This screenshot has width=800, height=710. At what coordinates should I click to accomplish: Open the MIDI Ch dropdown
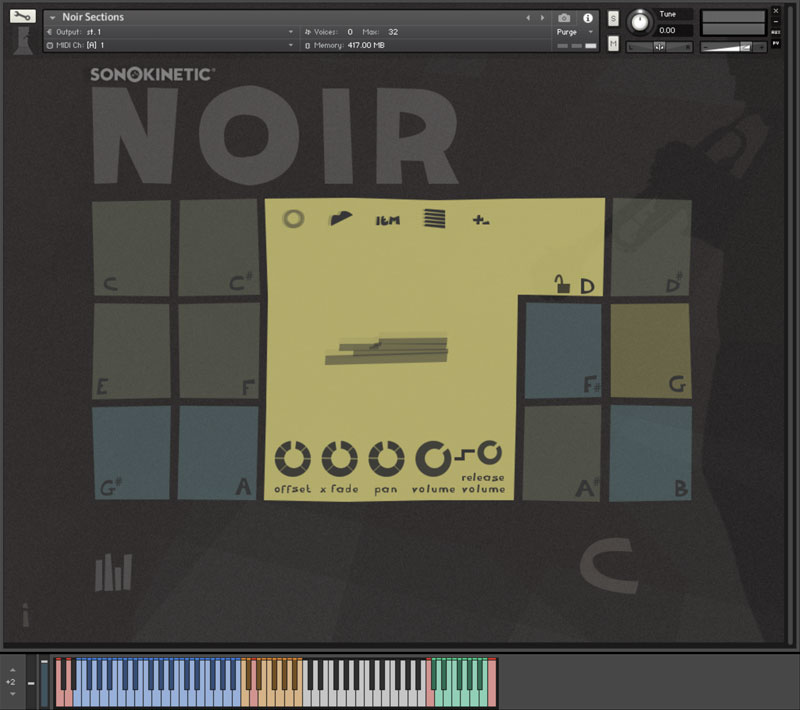[170, 45]
